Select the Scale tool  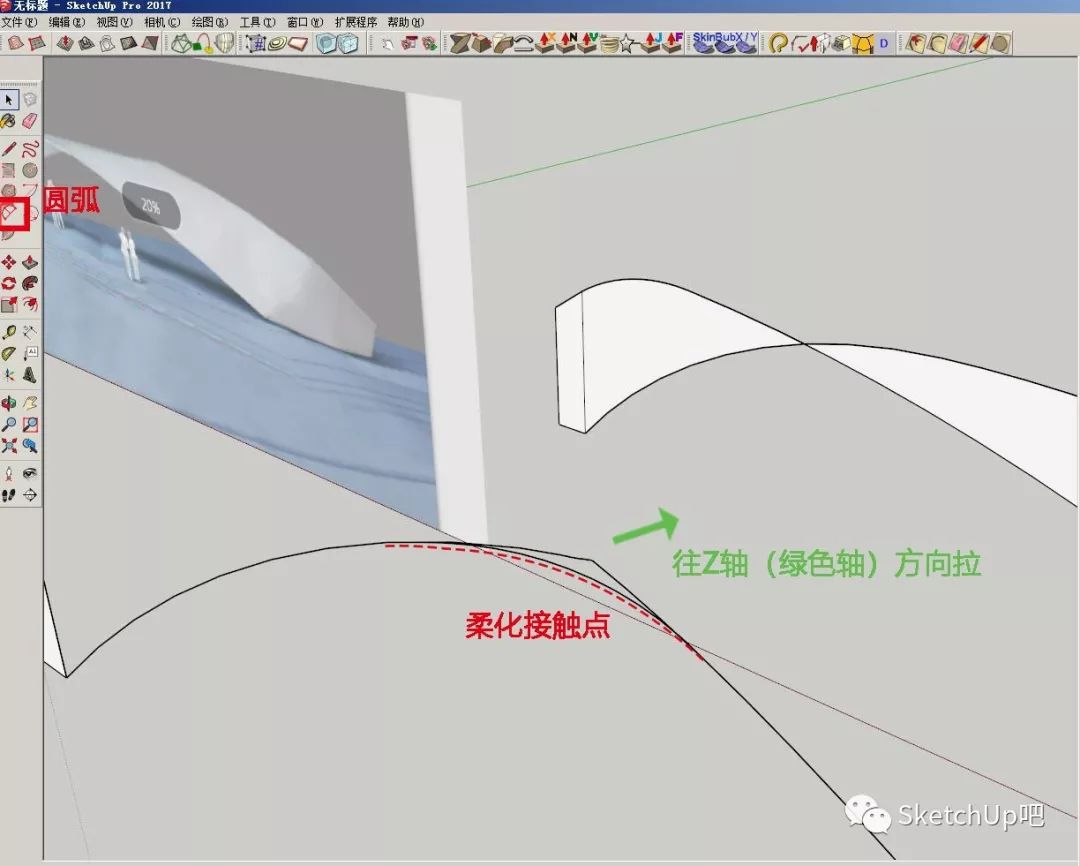click(x=9, y=305)
